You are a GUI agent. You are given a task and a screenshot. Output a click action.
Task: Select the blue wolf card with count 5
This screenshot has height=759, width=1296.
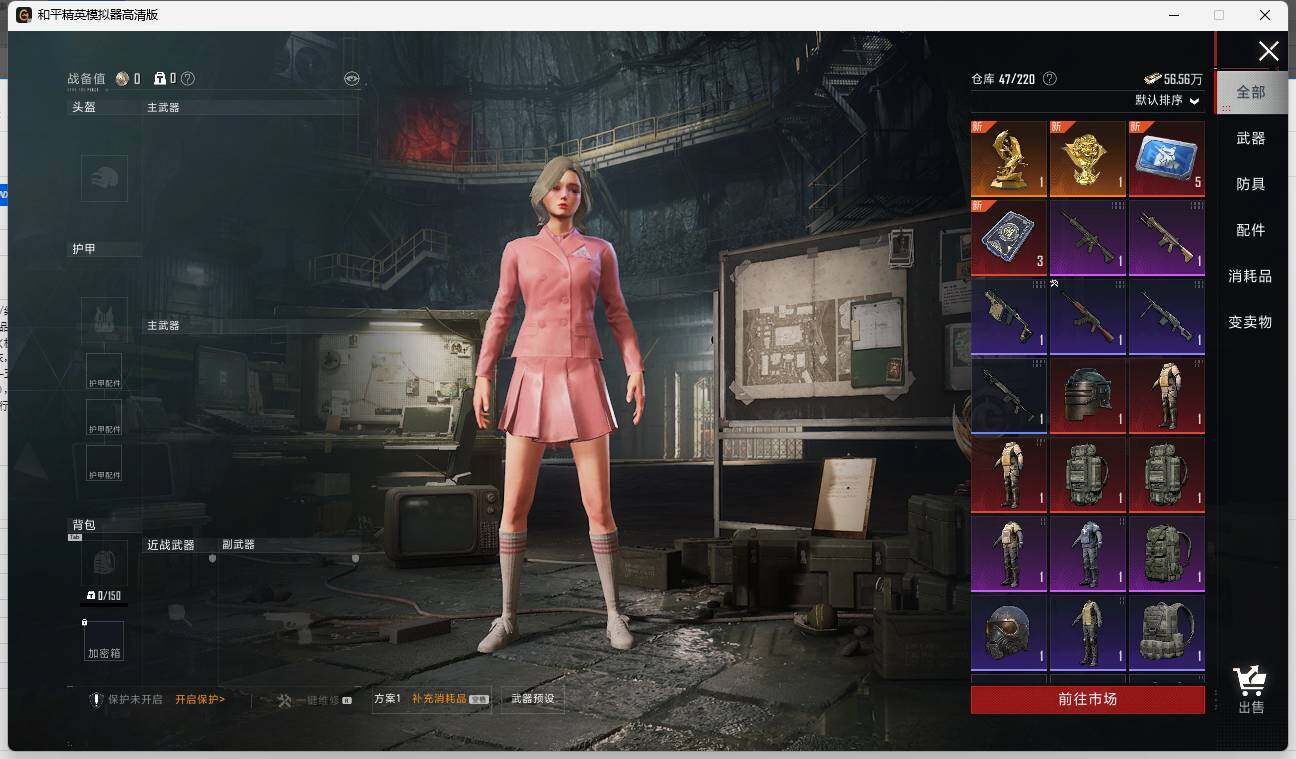click(1166, 159)
